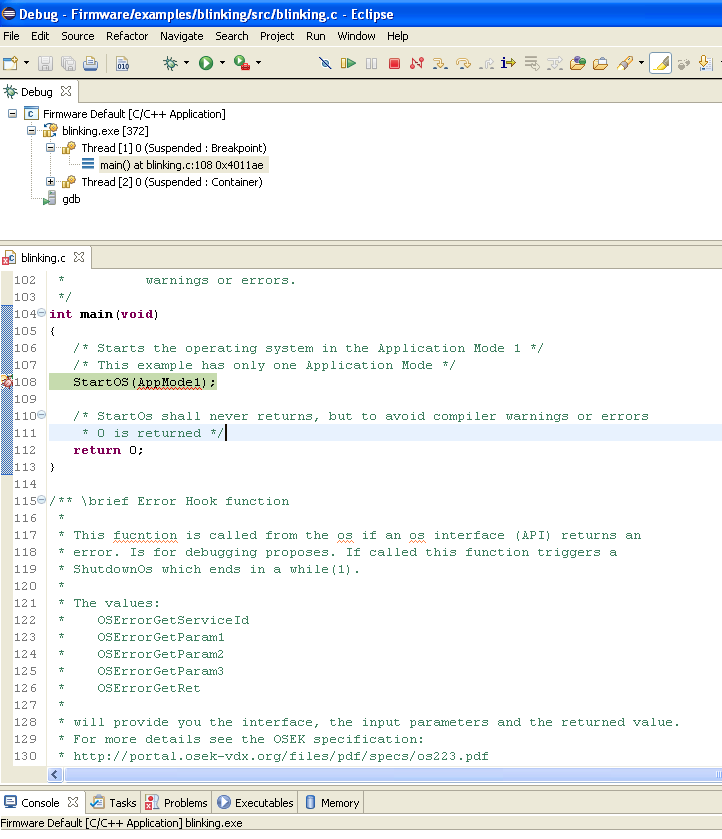Click the Save toolbar icon
The image size is (722, 839).
pos(45,64)
